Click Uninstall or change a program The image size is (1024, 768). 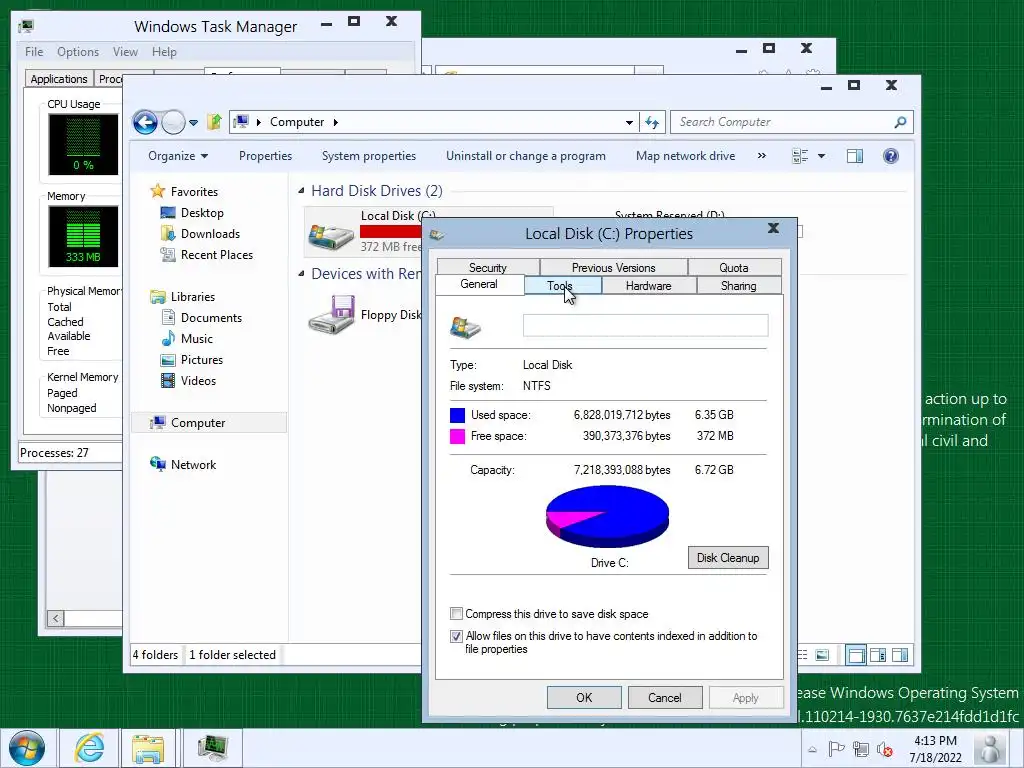(526, 156)
